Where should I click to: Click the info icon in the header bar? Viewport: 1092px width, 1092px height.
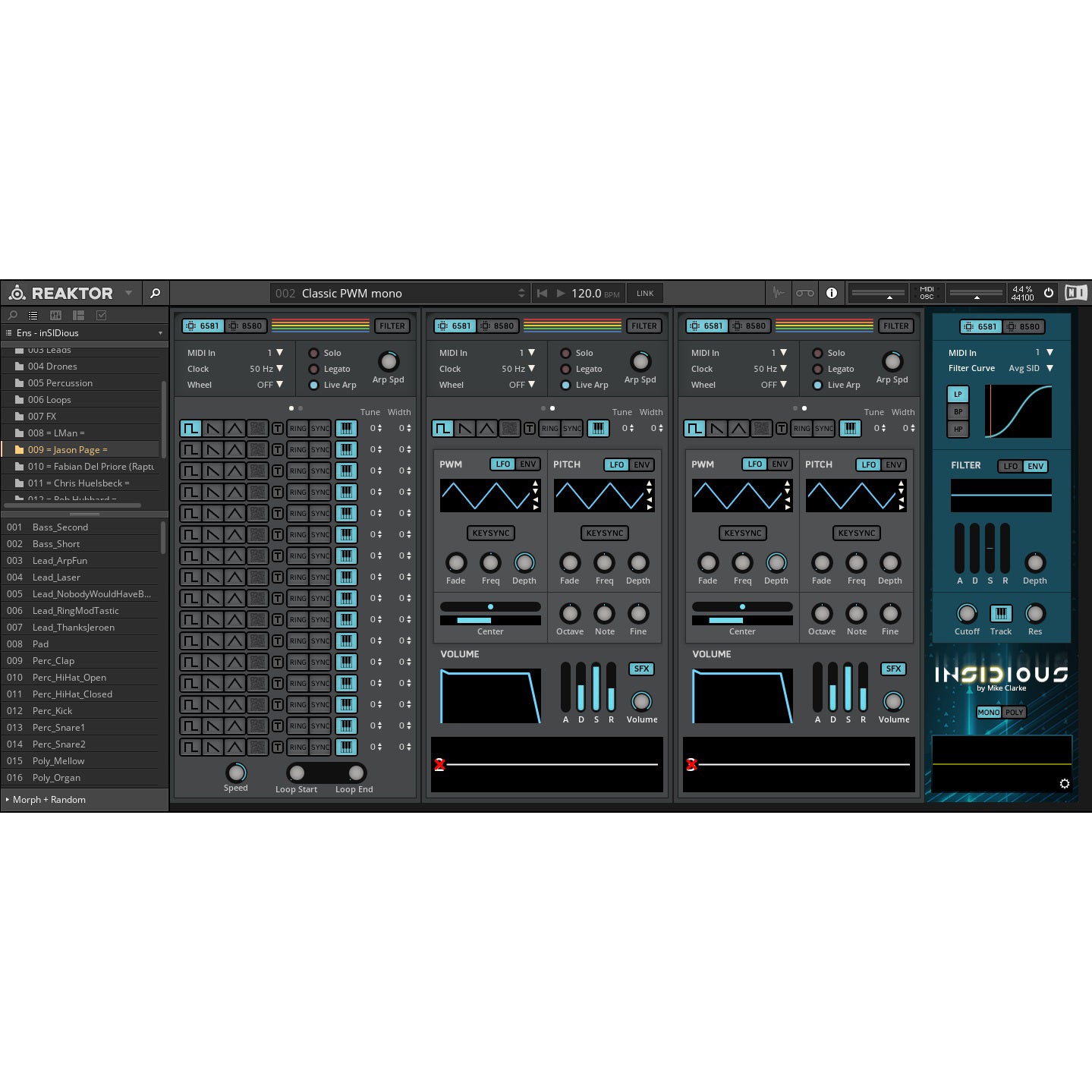coord(832,293)
